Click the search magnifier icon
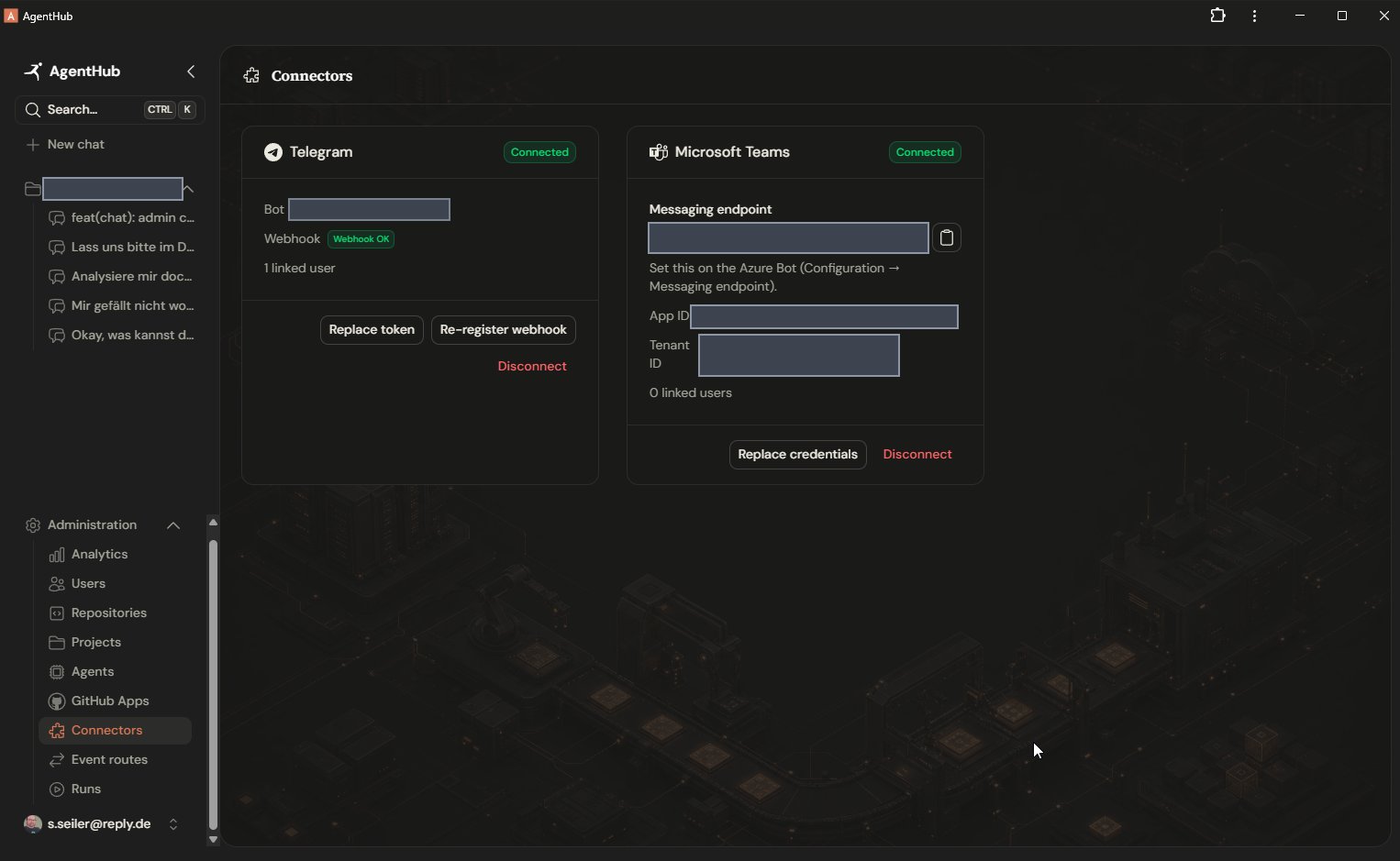This screenshot has height=861, width=1400. 33,110
